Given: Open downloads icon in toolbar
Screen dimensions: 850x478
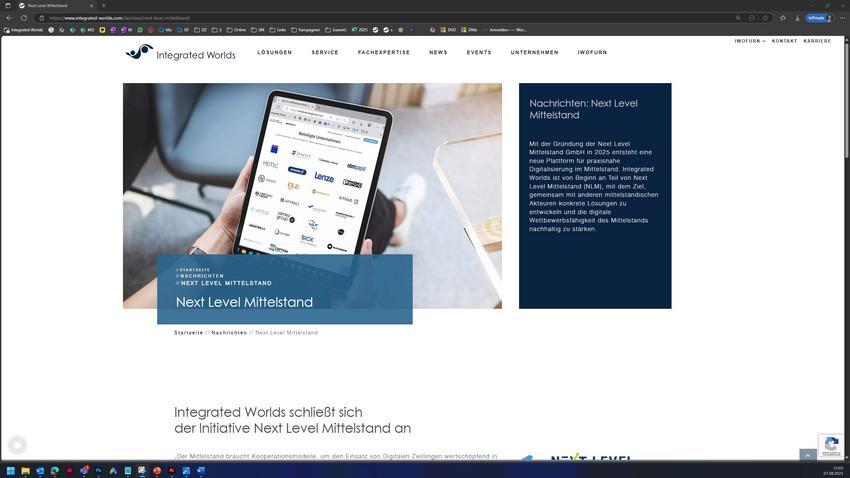Looking at the screenshot, I should pos(797,18).
